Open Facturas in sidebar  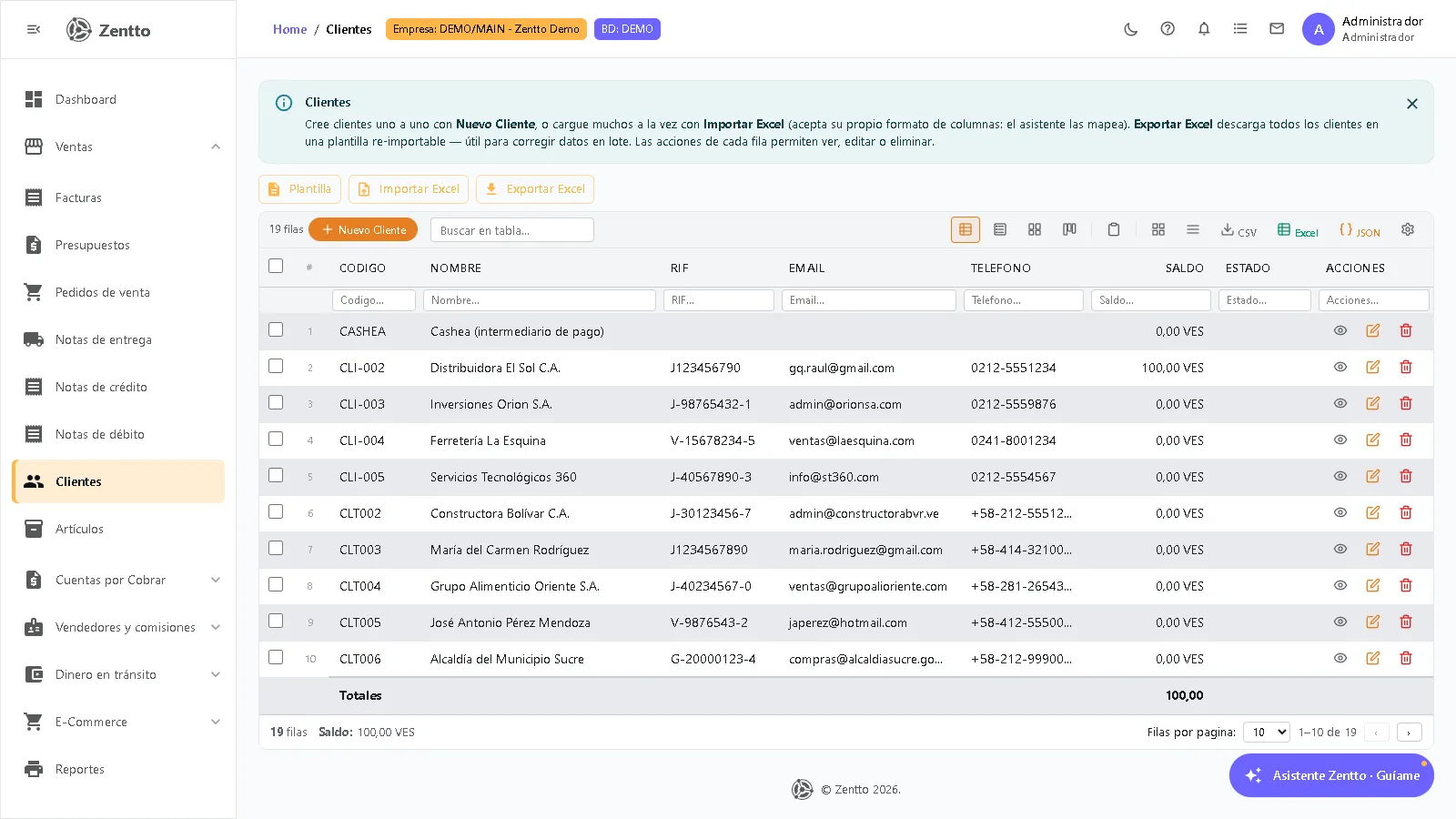(118, 197)
